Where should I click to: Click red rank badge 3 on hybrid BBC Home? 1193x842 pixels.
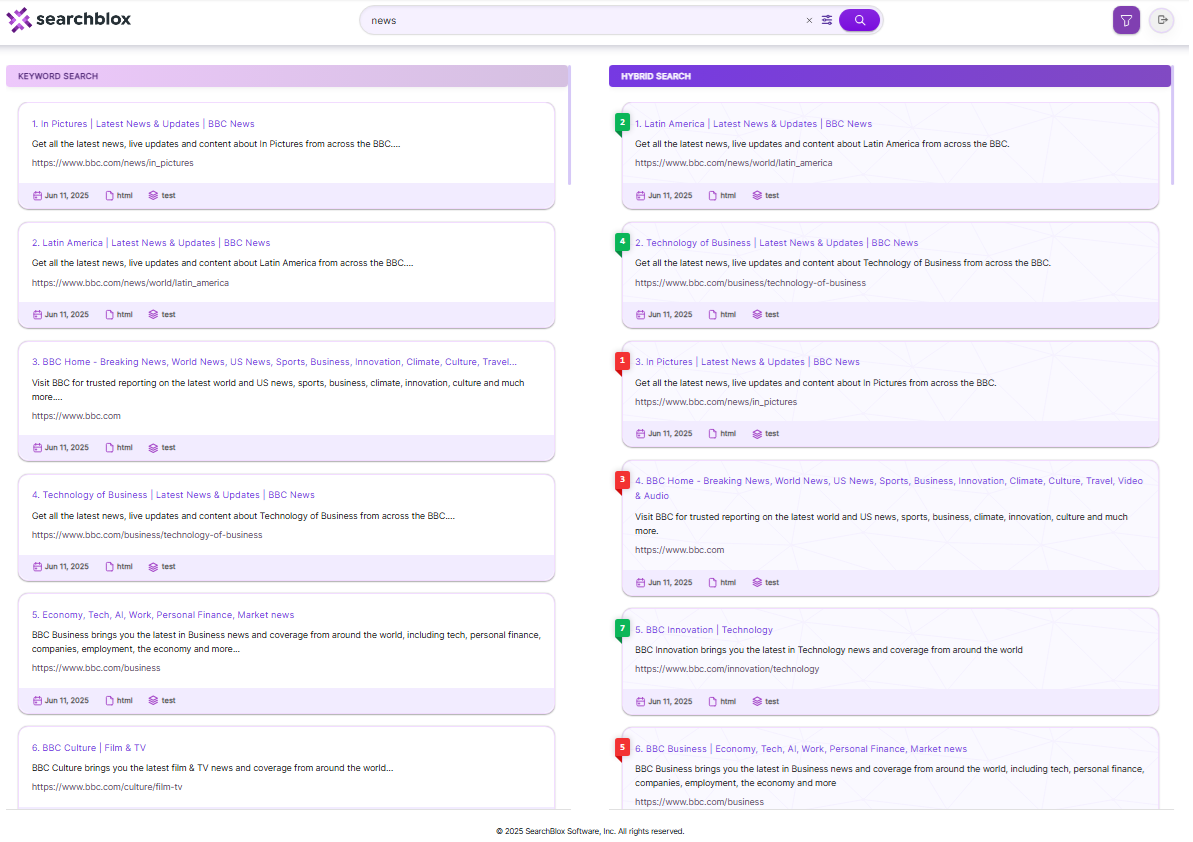(x=624, y=481)
